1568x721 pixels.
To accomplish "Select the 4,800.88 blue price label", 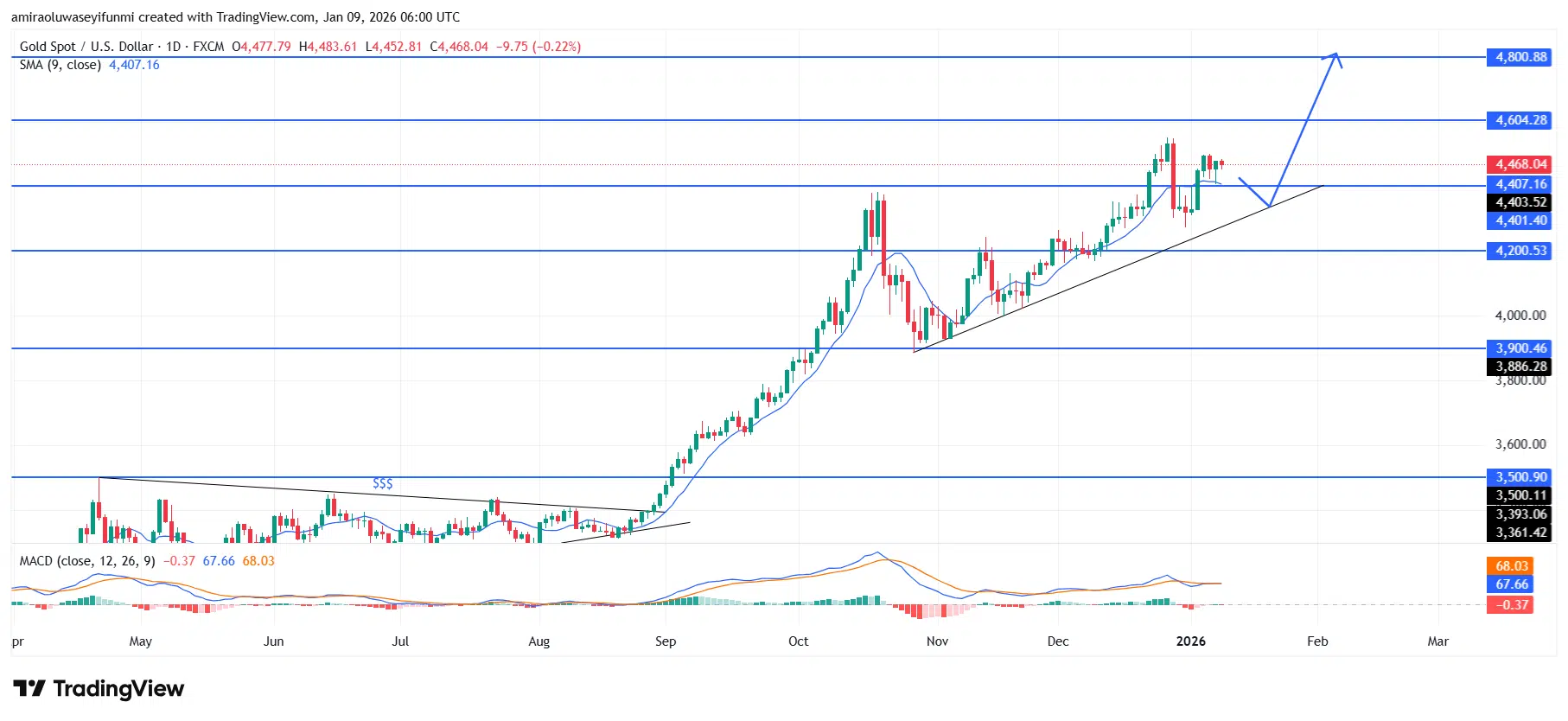I will coord(1520,57).
